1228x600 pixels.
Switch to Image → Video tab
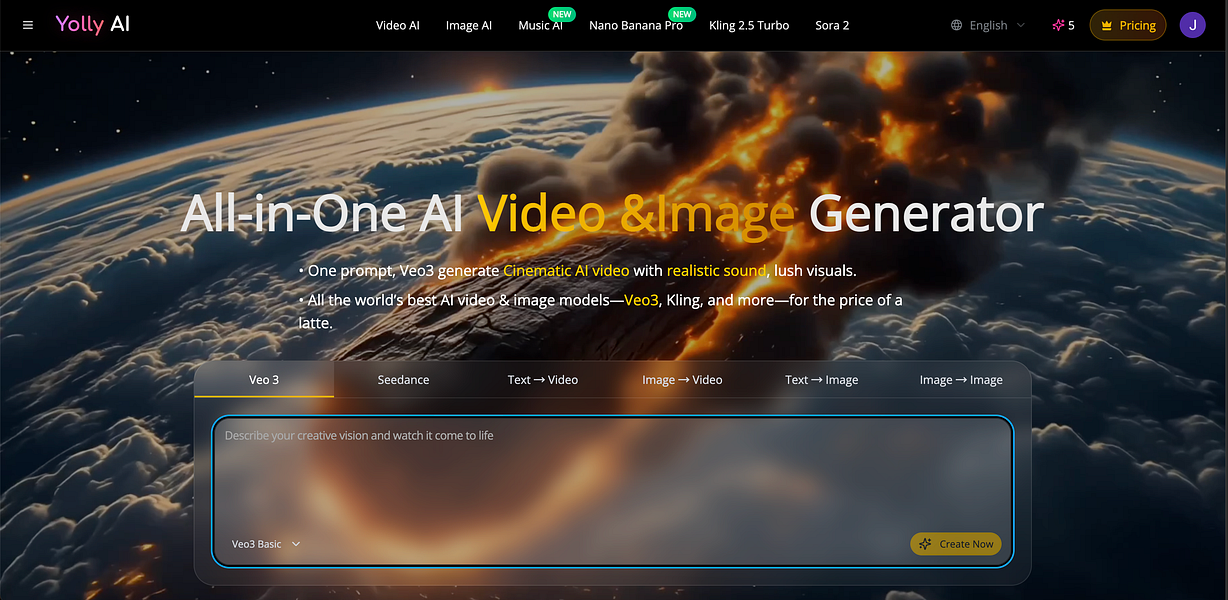pos(682,379)
